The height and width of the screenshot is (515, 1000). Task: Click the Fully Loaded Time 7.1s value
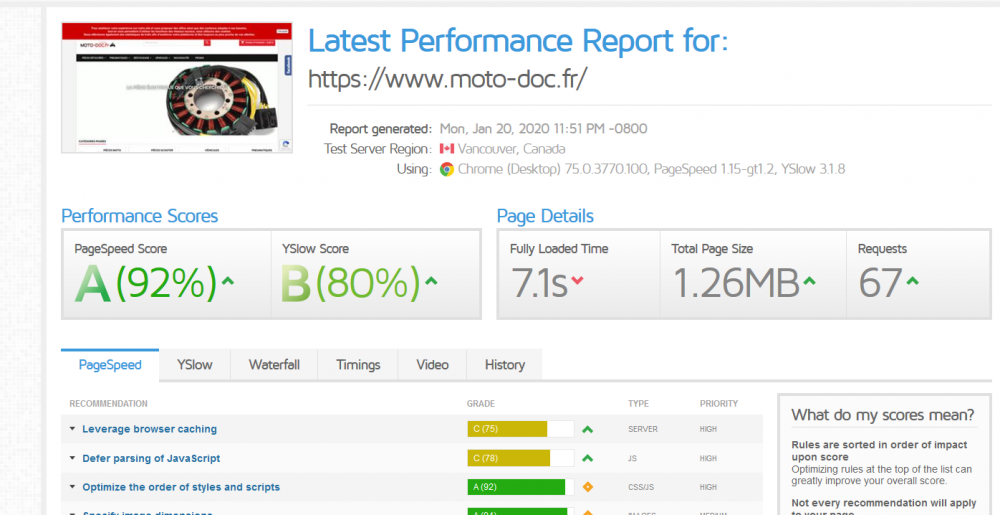coord(539,283)
